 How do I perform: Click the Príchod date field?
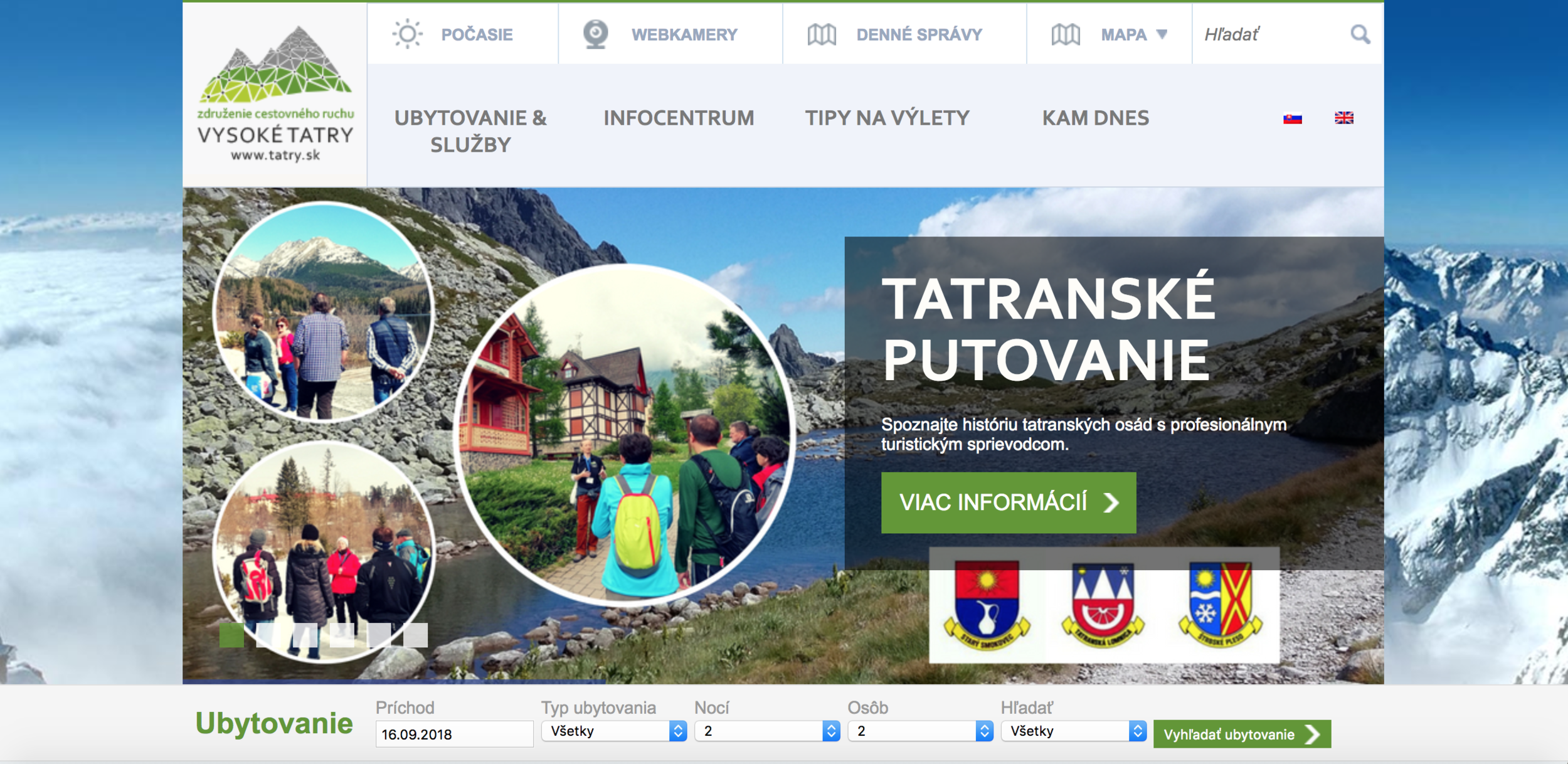click(x=453, y=734)
